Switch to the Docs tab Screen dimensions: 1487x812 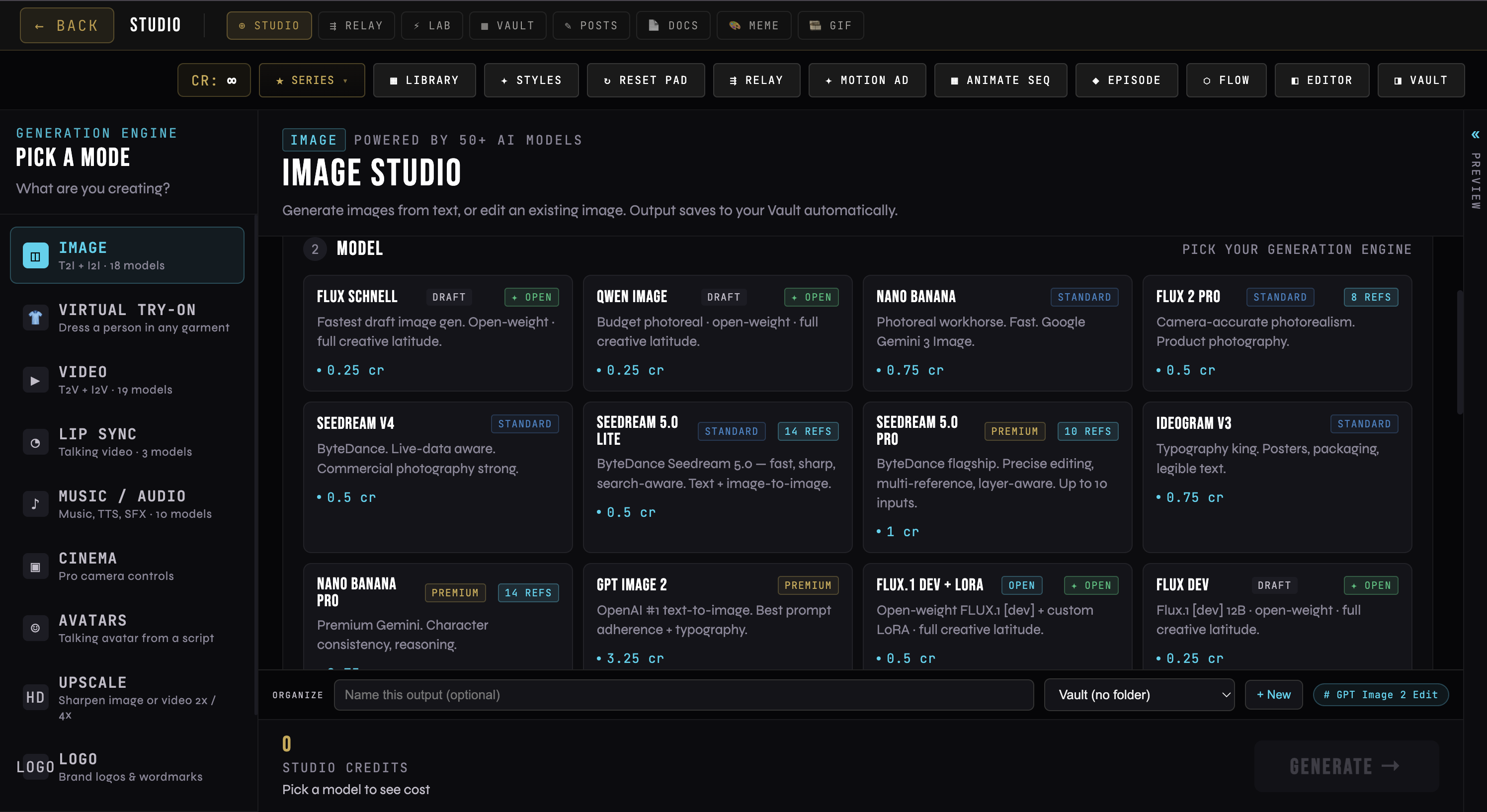pos(673,25)
